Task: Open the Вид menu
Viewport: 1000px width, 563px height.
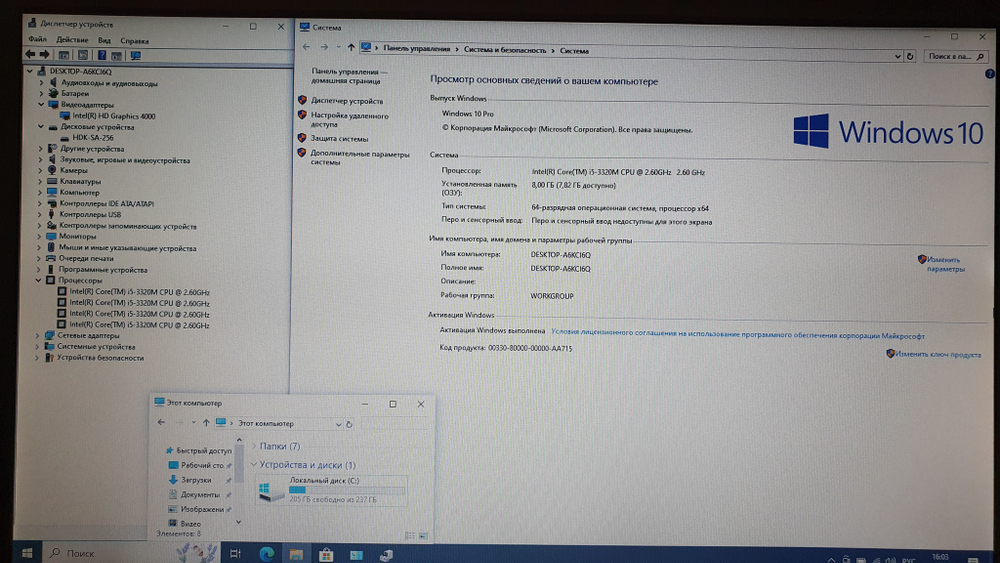Action: point(104,41)
